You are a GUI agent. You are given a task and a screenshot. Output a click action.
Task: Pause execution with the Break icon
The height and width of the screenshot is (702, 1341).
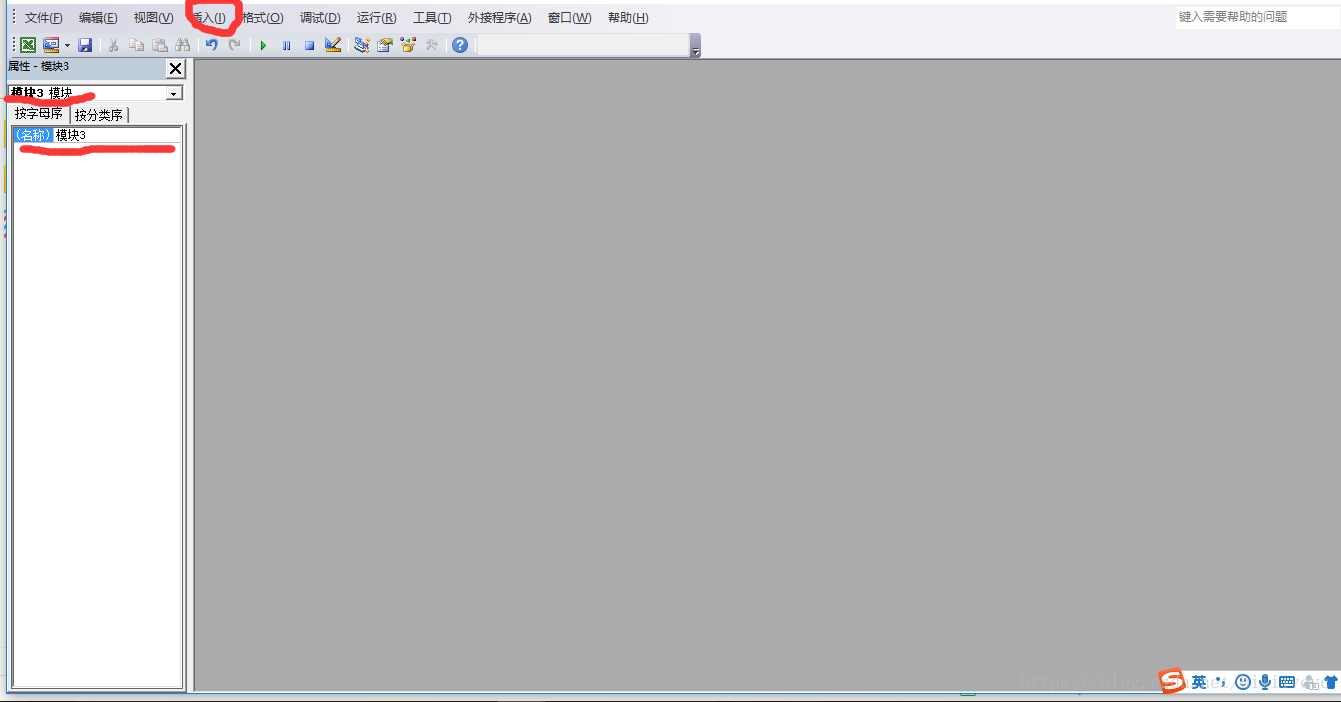coord(286,45)
